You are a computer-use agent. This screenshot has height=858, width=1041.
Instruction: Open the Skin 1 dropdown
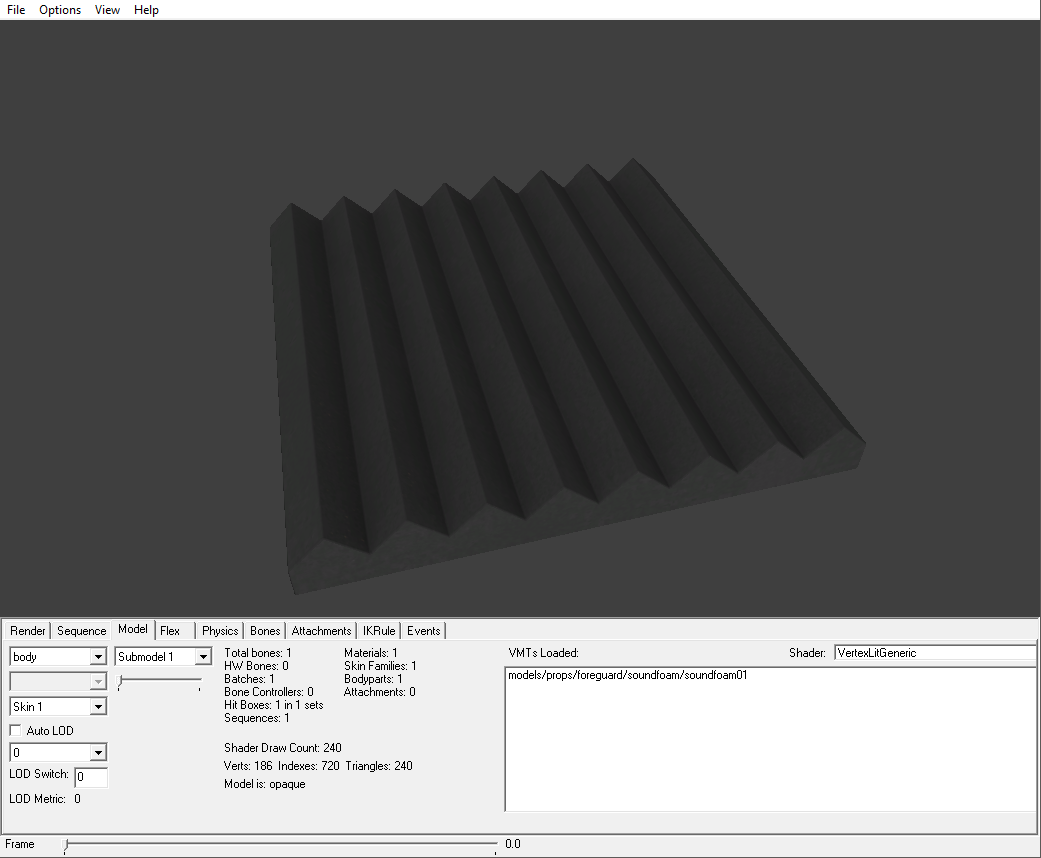98,707
